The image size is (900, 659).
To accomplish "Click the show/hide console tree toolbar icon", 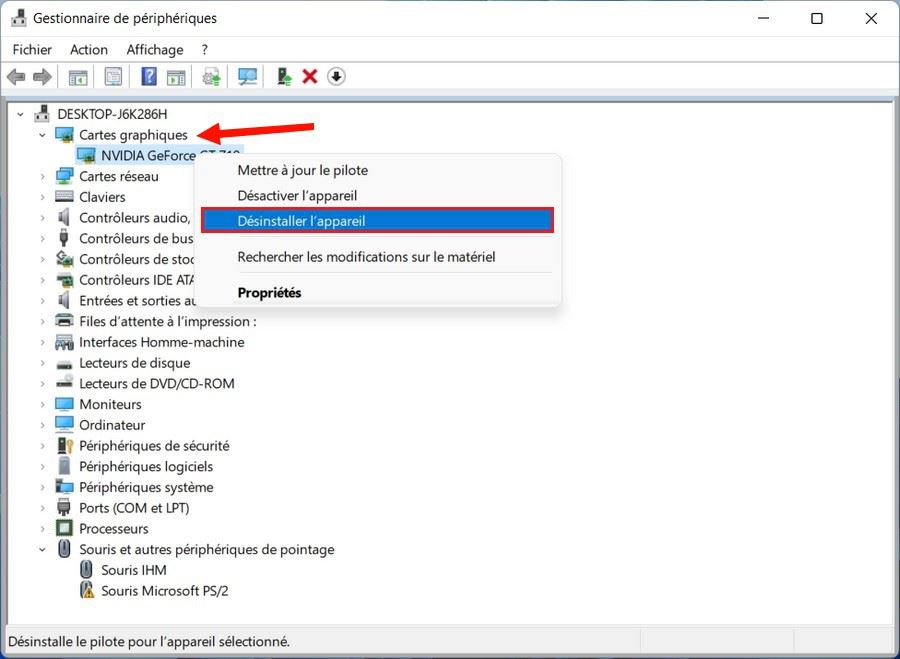I will click(x=77, y=77).
